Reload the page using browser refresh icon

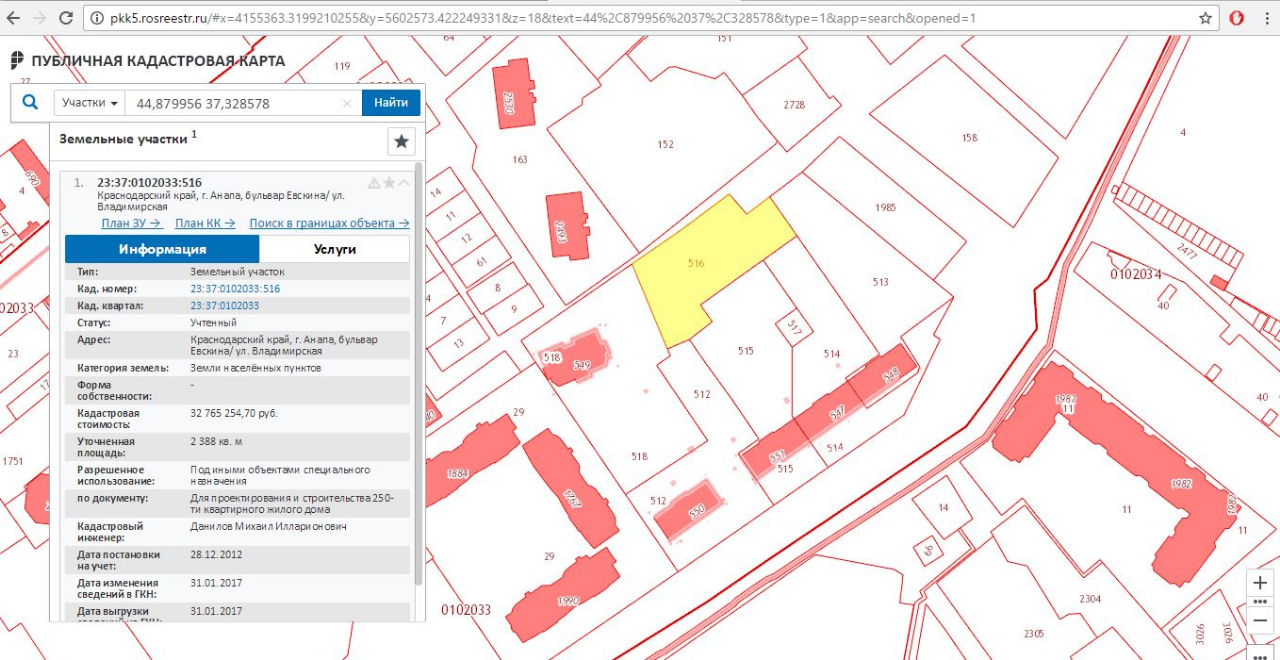[x=66, y=18]
